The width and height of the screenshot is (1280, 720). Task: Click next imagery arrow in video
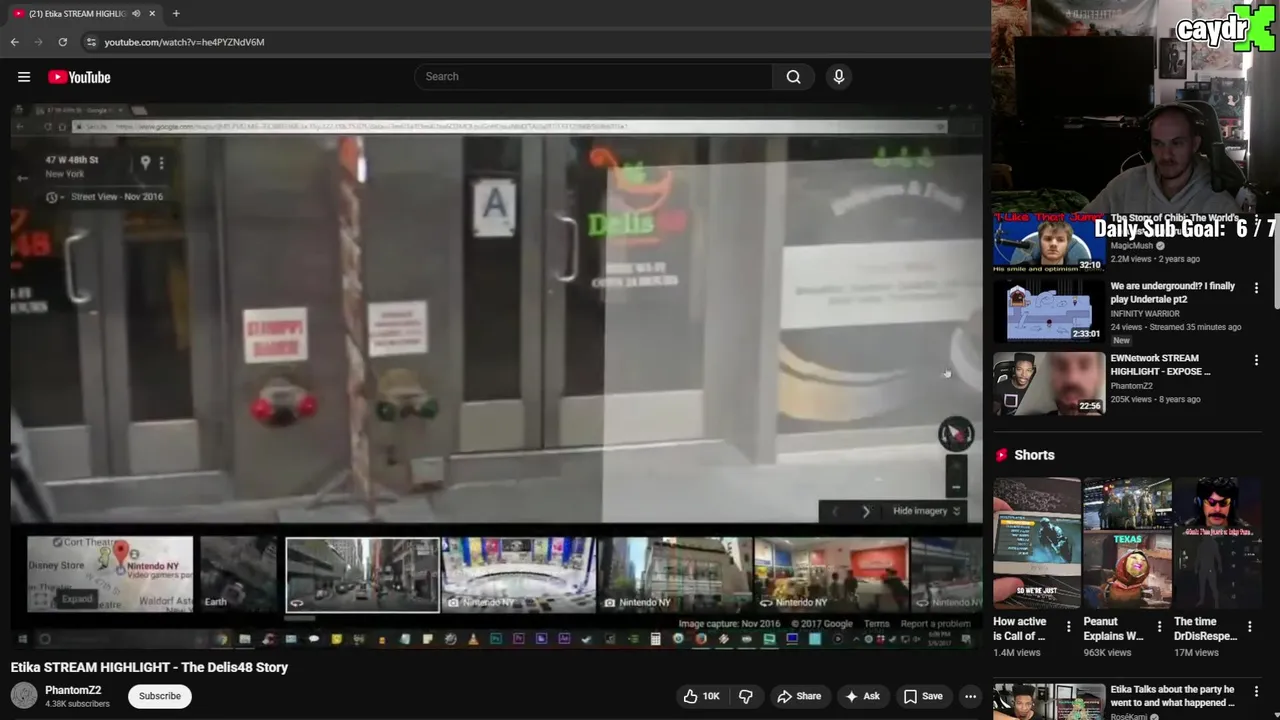[x=866, y=511]
